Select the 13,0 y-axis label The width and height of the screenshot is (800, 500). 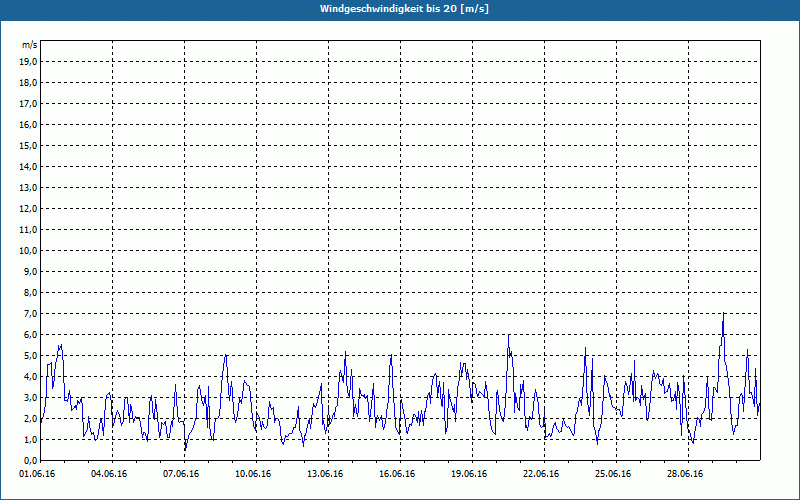pyautogui.click(x=29, y=187)
